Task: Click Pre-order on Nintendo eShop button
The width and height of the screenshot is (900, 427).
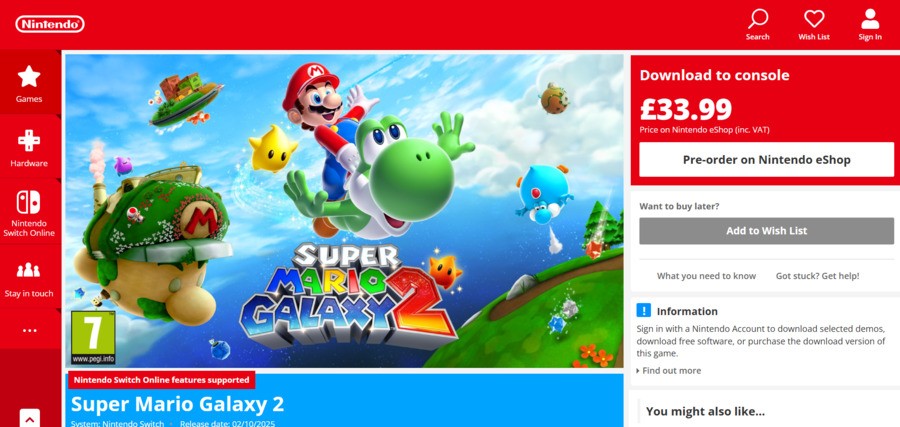Action: coord(766,159)
